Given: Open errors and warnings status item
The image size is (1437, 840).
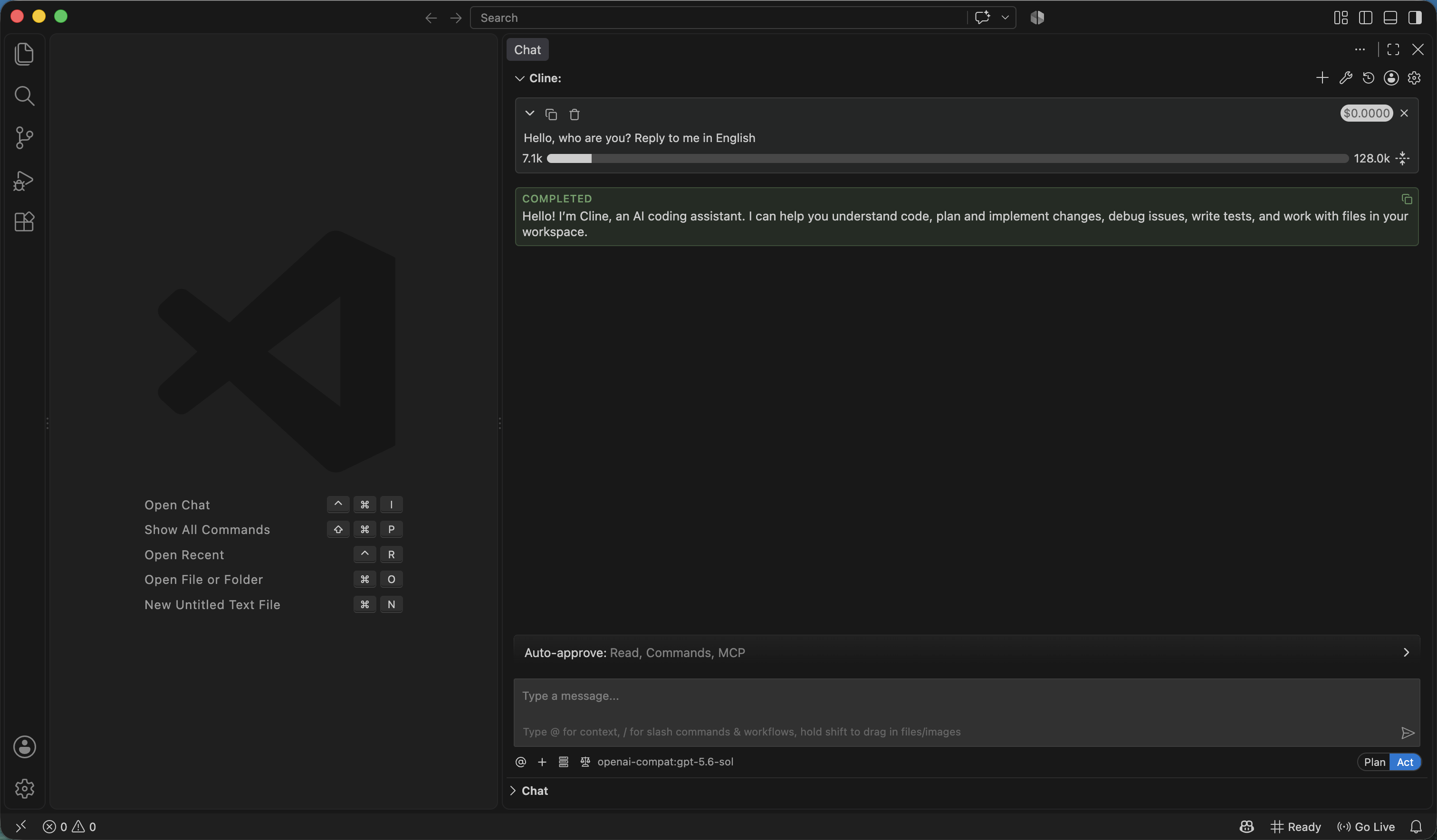Looking at the screenshot, I should point(69,827).
